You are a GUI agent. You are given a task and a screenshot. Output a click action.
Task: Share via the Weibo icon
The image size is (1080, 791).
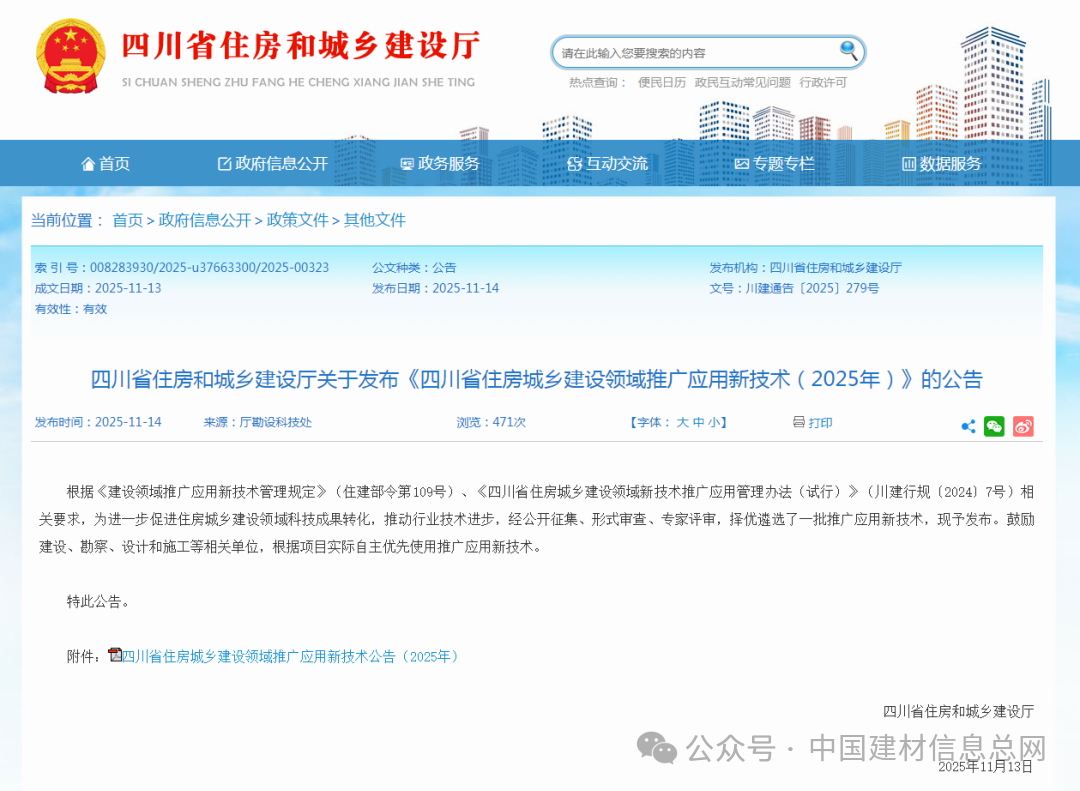point(1023,427)
